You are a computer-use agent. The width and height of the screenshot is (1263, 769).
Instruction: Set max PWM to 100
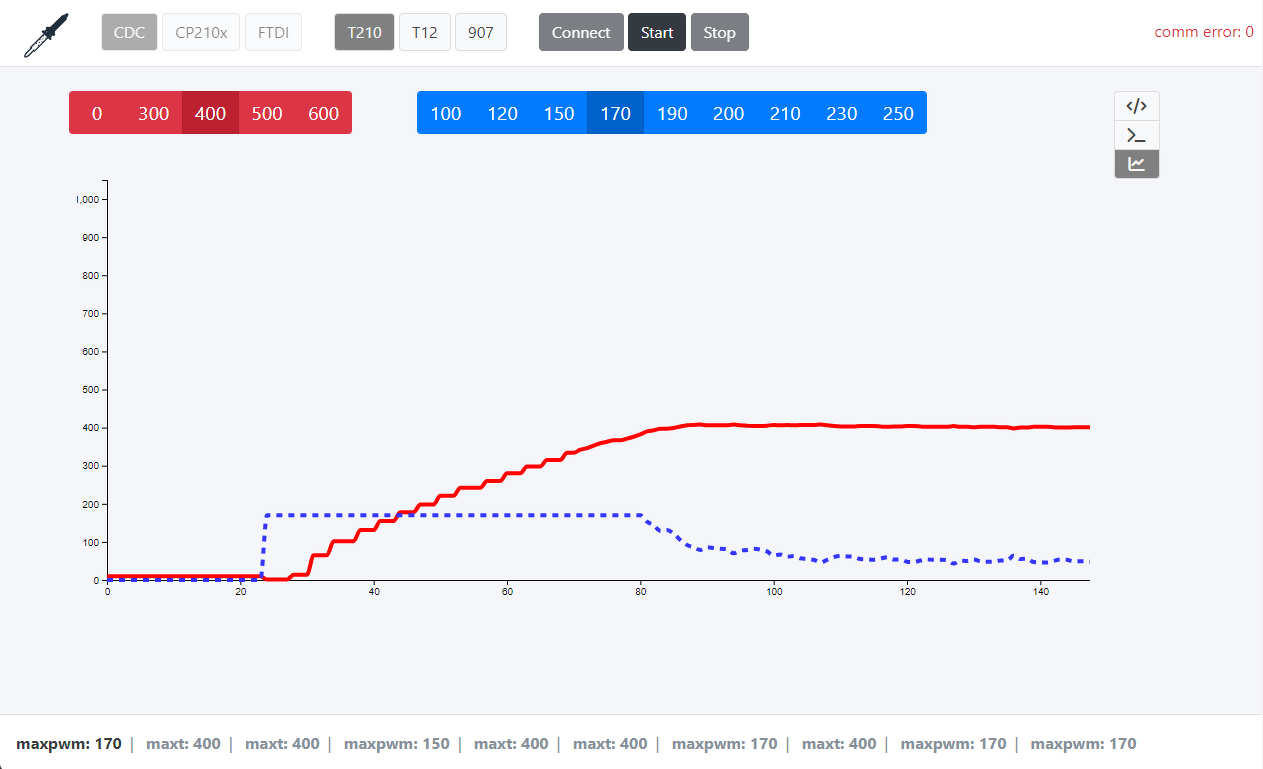pos(445,113)
